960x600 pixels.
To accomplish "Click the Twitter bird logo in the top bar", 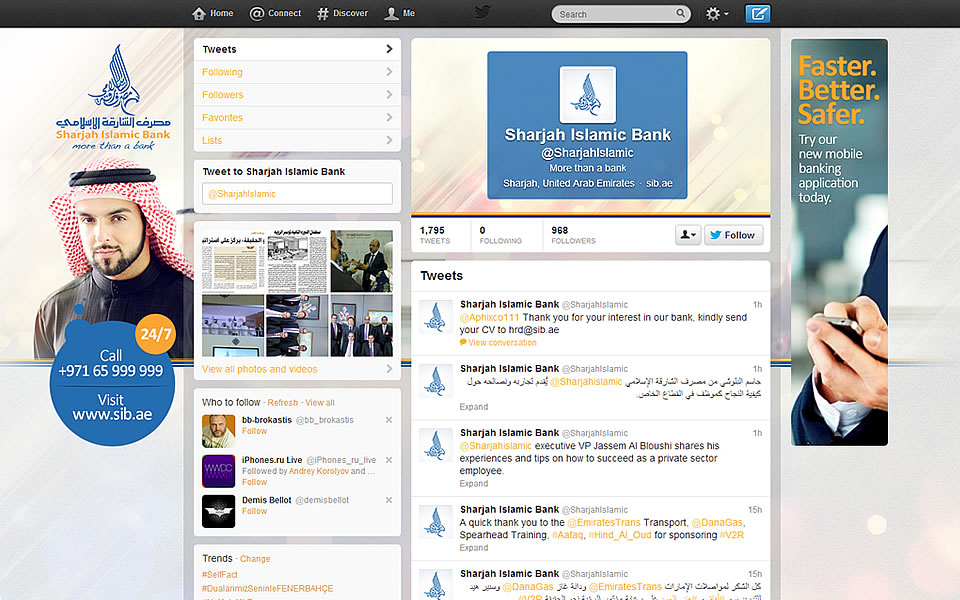I will pyautogui.click(x=482, y=13).
